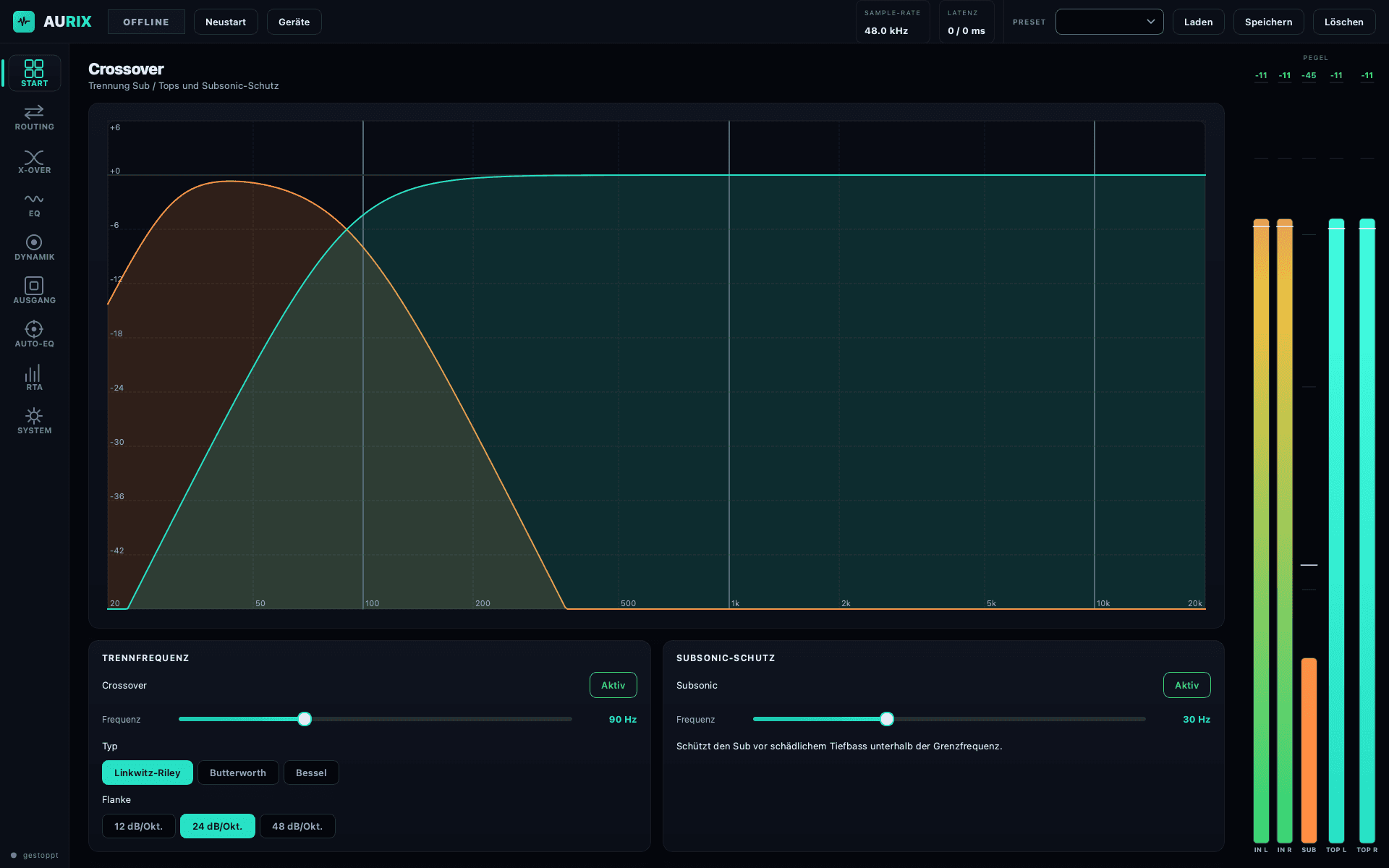
Task: Click the Crossover page heading
Action: click(x=126, y=69)
